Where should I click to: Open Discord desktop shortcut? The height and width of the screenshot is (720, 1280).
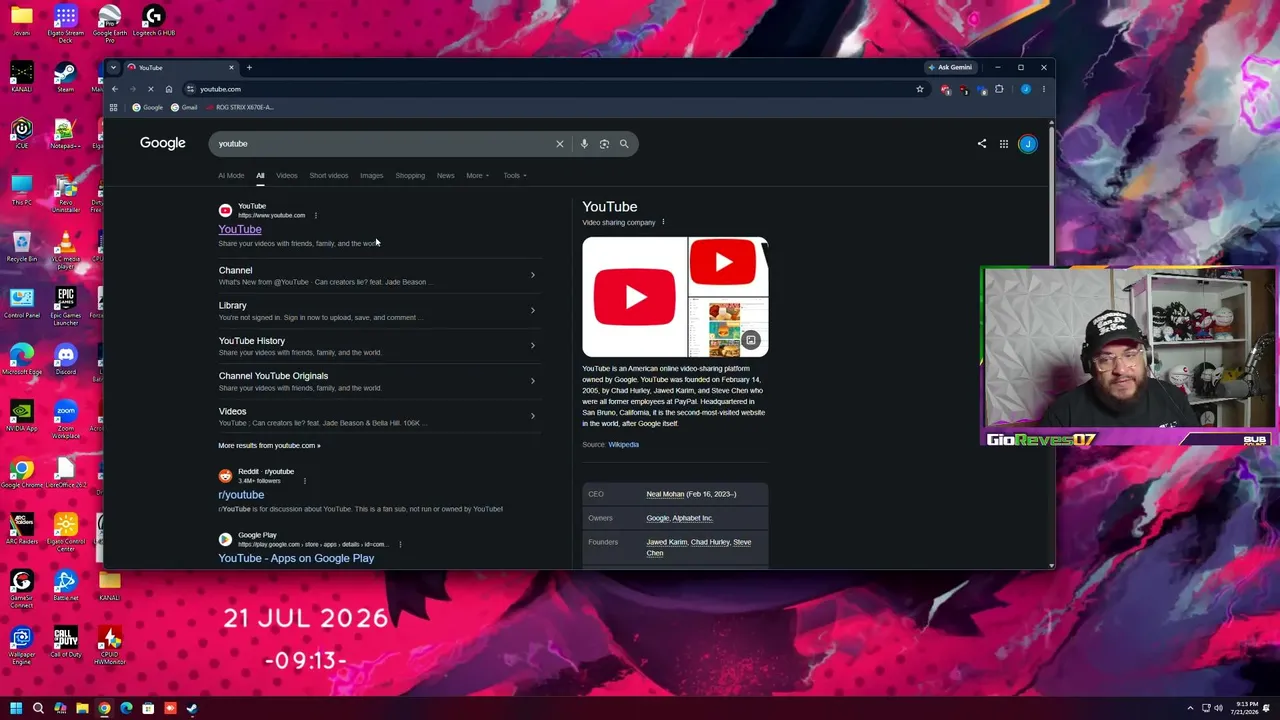point(65,359)
